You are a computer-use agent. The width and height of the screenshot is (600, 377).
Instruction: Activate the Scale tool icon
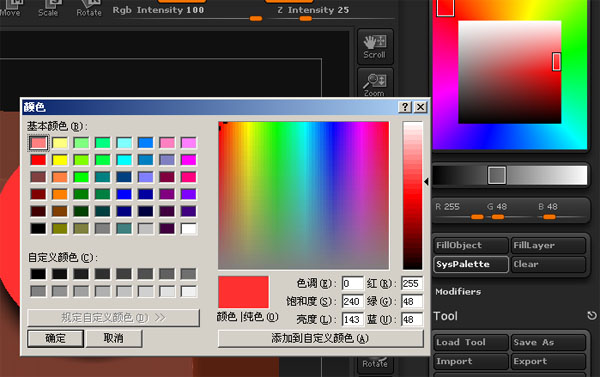(48, 8)
